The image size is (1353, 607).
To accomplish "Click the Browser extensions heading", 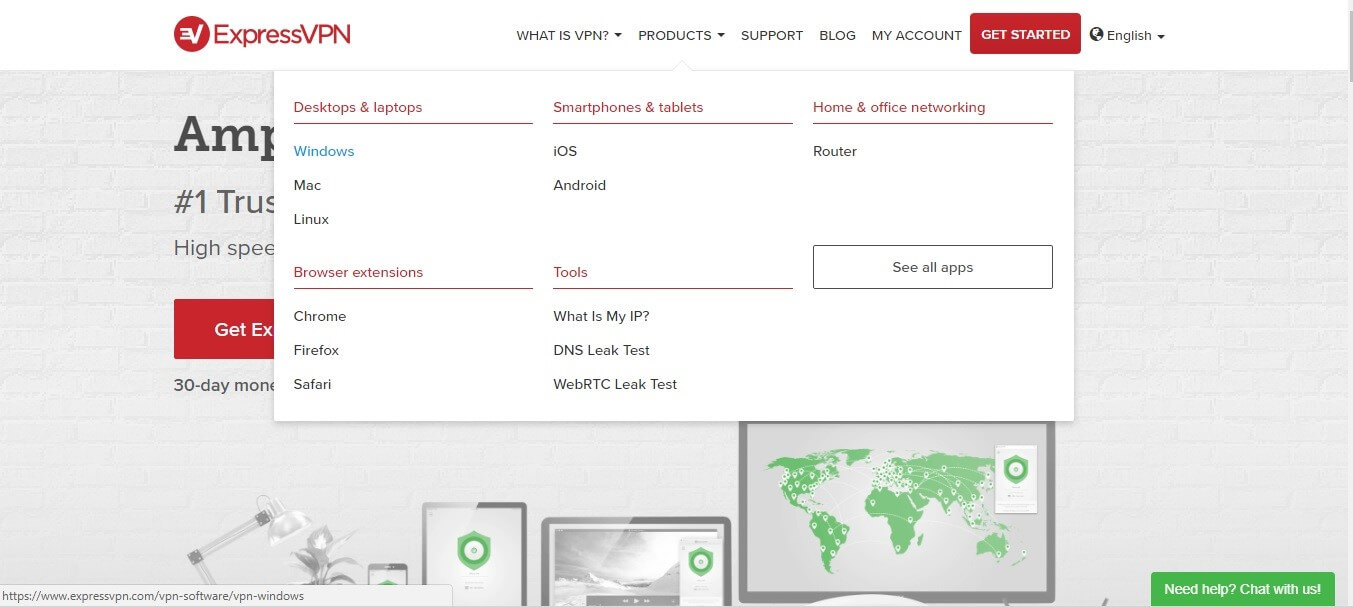I will click(358, 272).
